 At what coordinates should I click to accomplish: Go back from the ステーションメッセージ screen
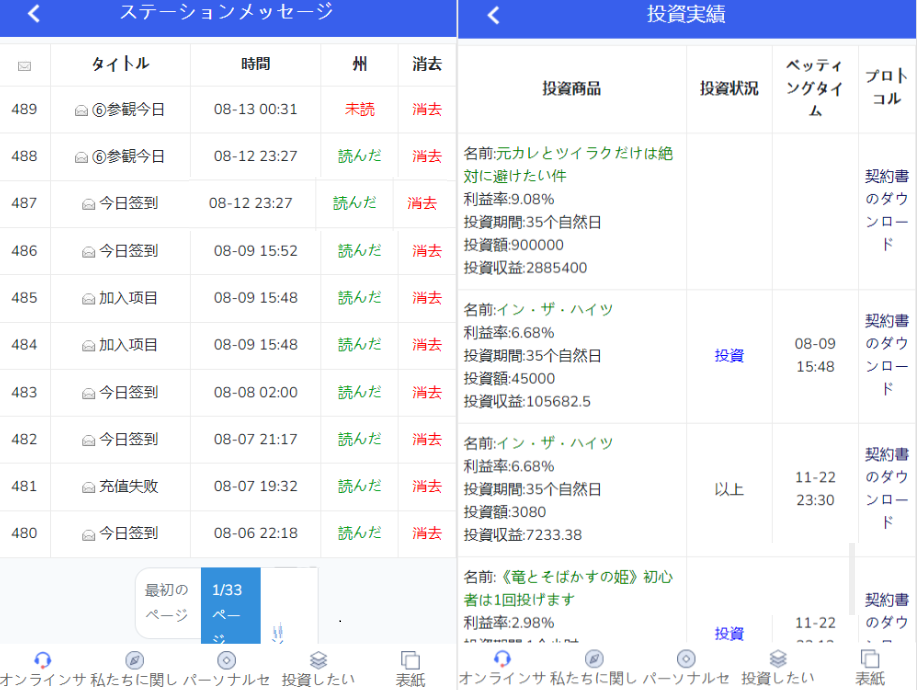(34, 13)
